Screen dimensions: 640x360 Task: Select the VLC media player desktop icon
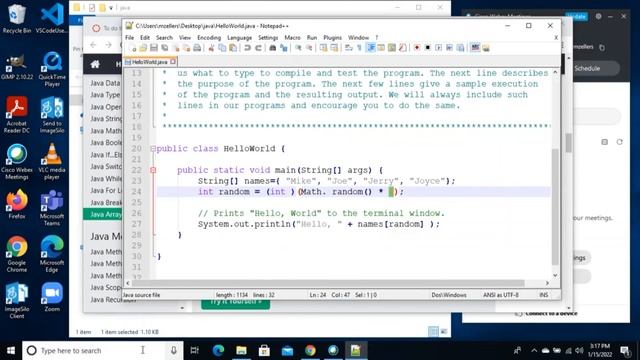pyautogui.click(x=52, y=162)
